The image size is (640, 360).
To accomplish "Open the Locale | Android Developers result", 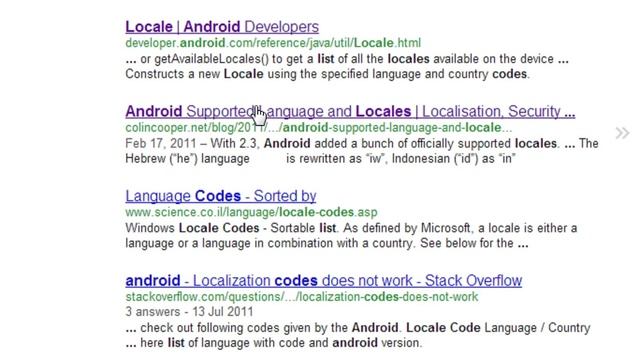I will [222, 27].
